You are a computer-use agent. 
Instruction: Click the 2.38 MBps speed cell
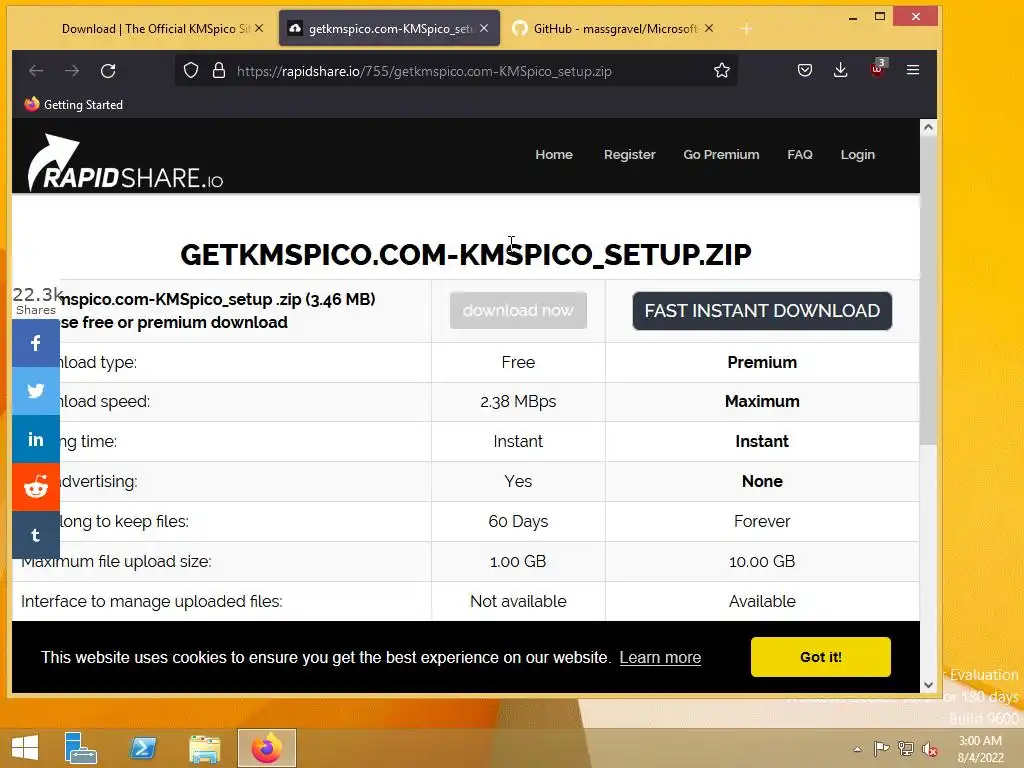tap(518, 401)
